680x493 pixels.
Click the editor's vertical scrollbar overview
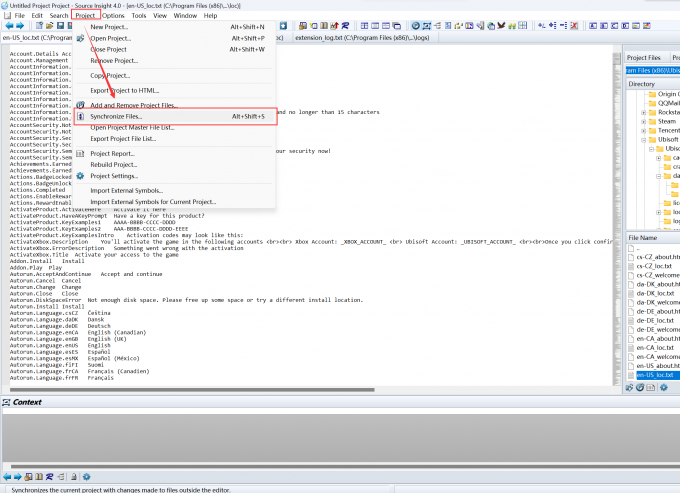[x=617, y=200]
